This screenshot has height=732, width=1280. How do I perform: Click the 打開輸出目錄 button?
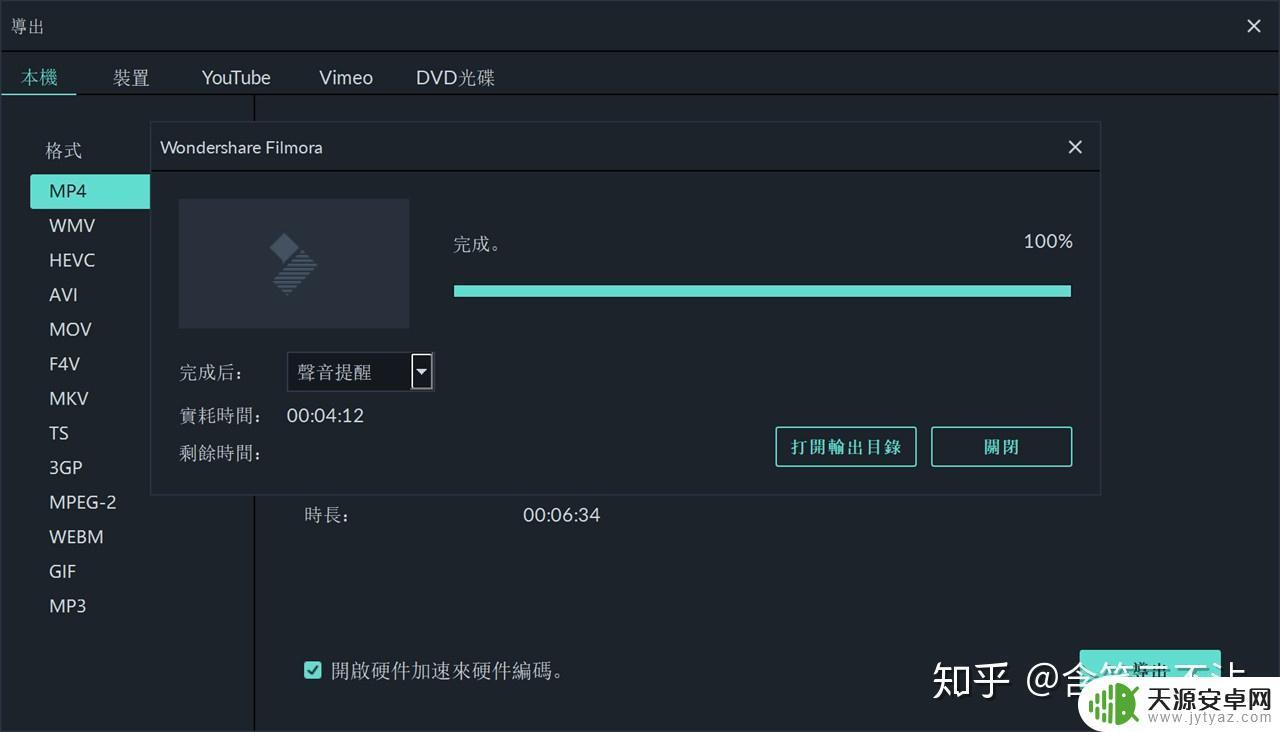click(846, 447)
